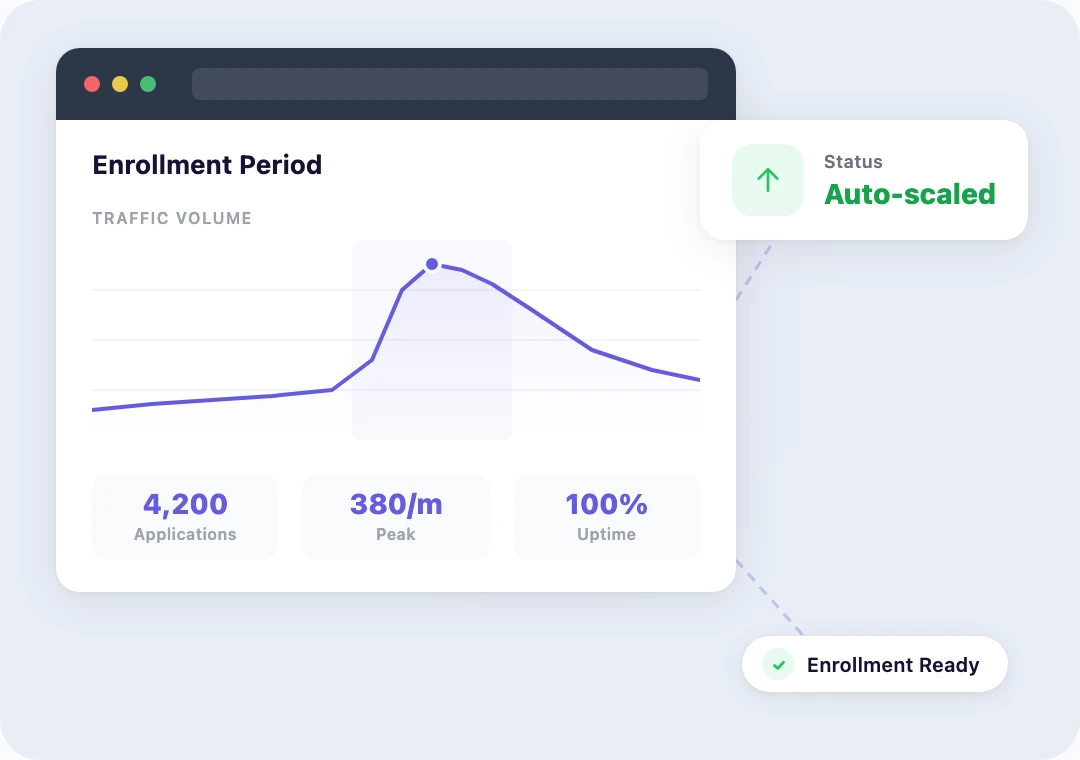The image size is (1080, 760).
Task: Select the peak data point on traffic chart
Action: coord(431,263)
